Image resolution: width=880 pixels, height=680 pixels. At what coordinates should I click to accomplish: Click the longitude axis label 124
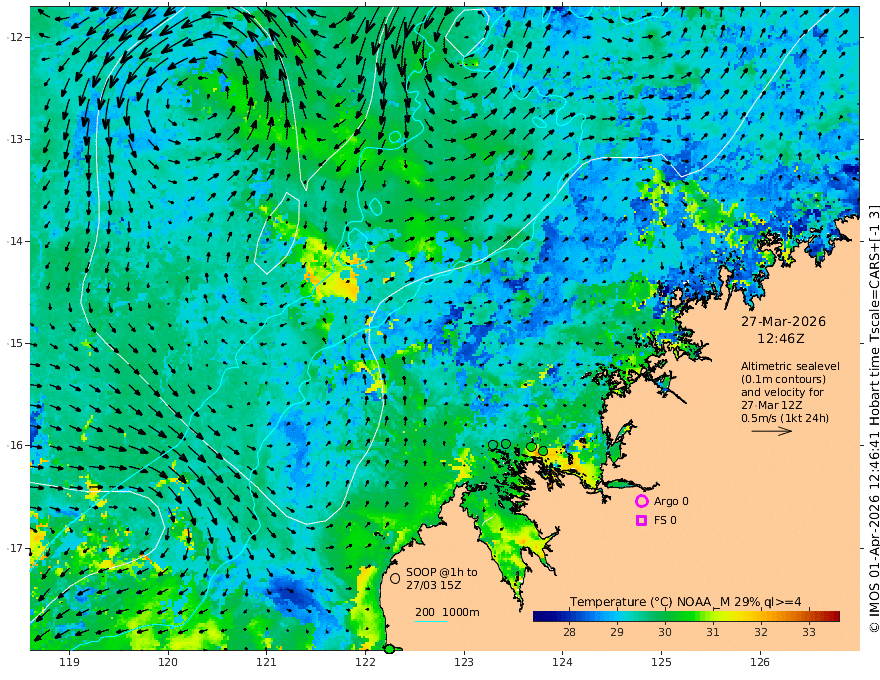(562, 662)
